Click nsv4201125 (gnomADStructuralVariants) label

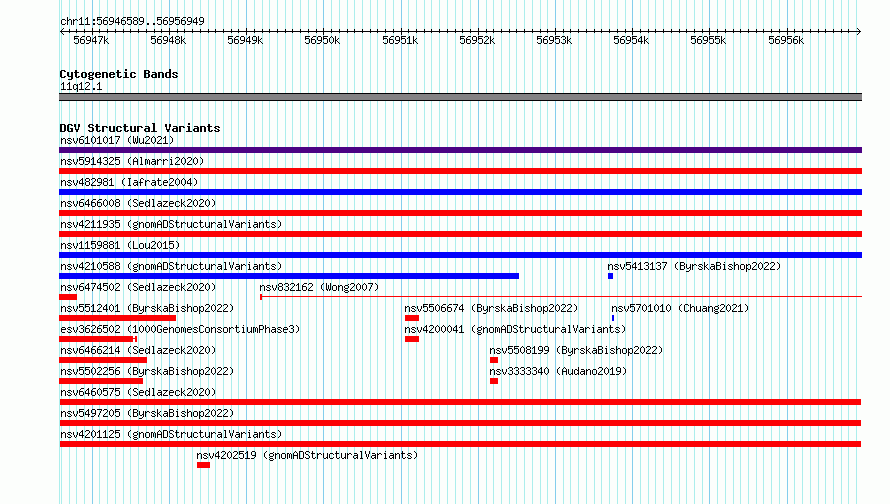coord(171,434)
